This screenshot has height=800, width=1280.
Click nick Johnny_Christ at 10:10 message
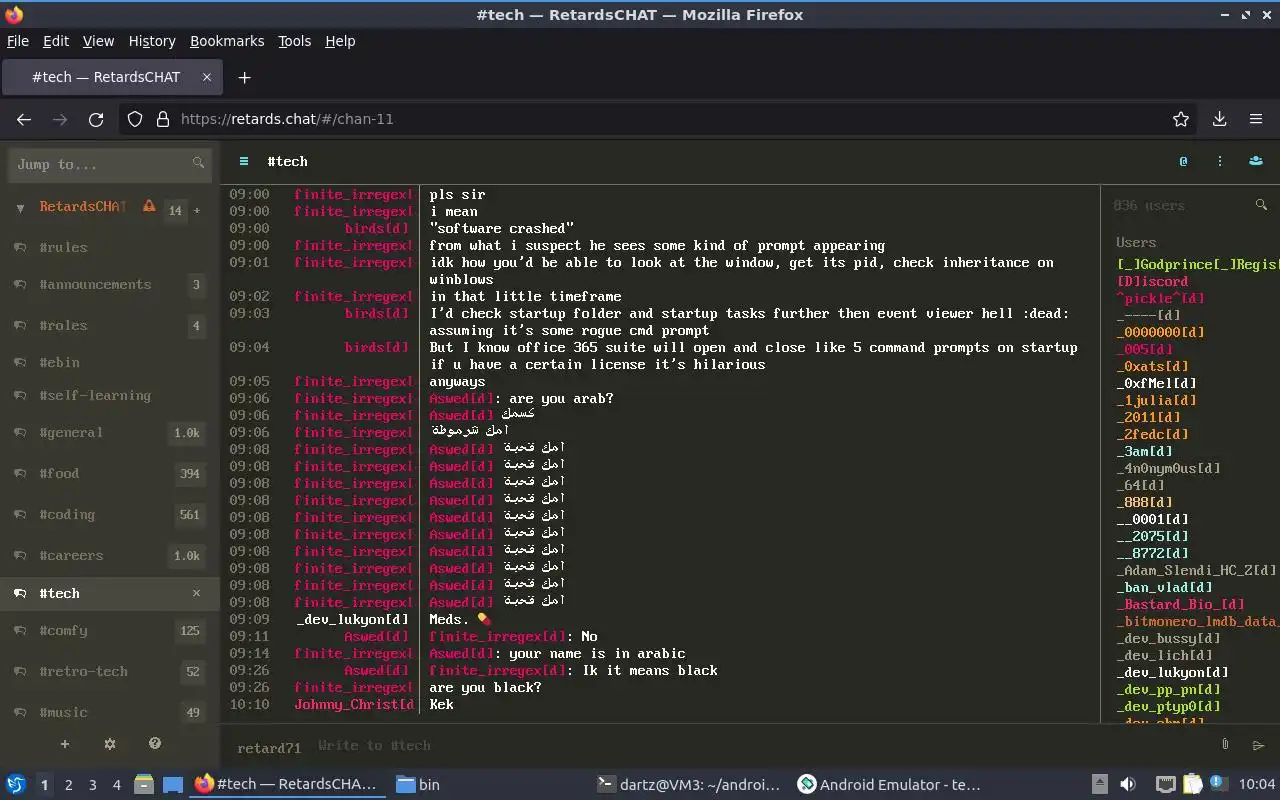point(354,704)
